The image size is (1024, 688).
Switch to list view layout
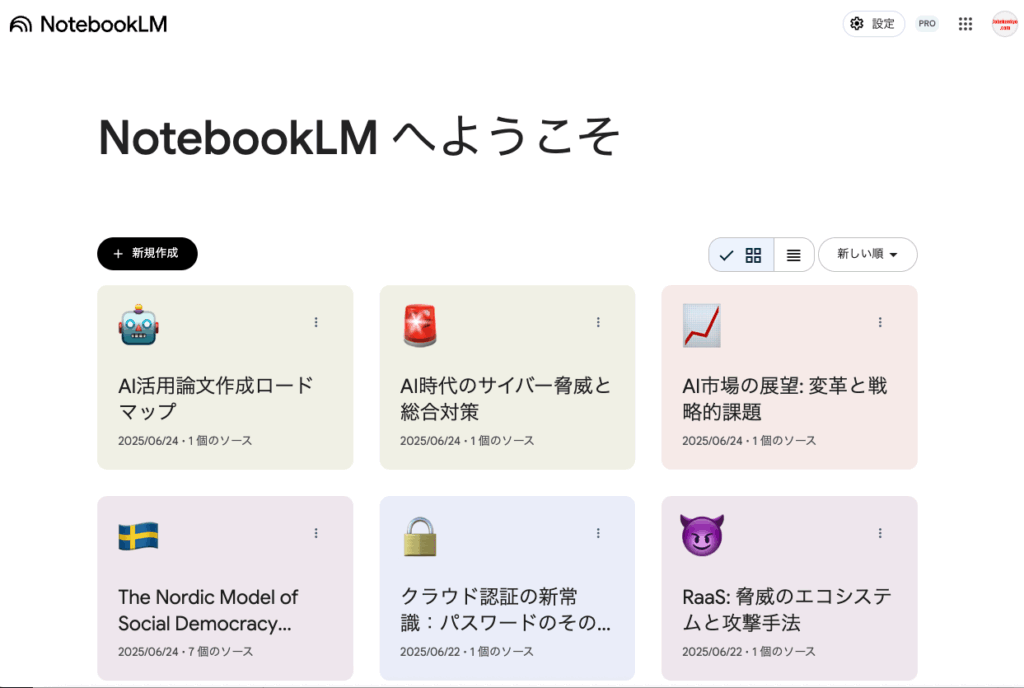pyautogui.click(x=794, y=255)
